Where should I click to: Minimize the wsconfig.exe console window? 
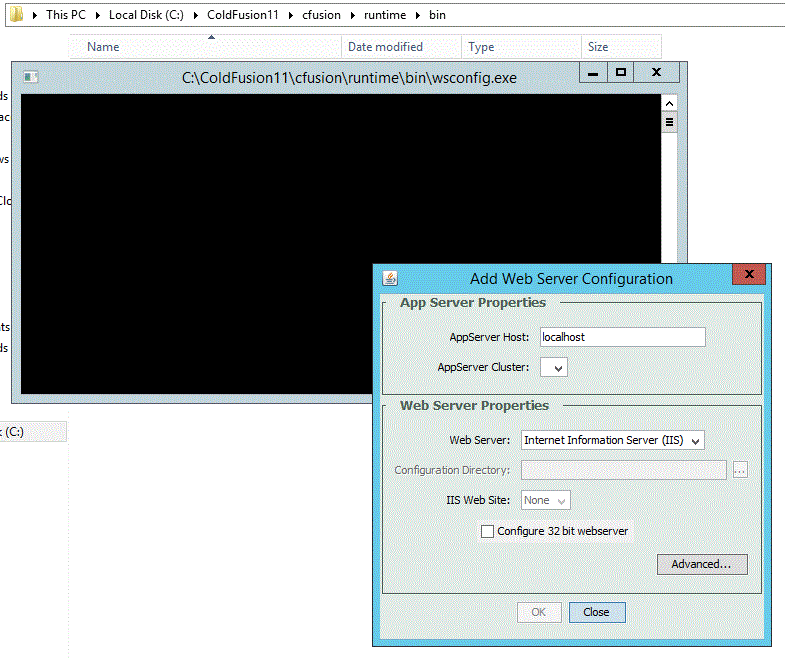point(593,73)
